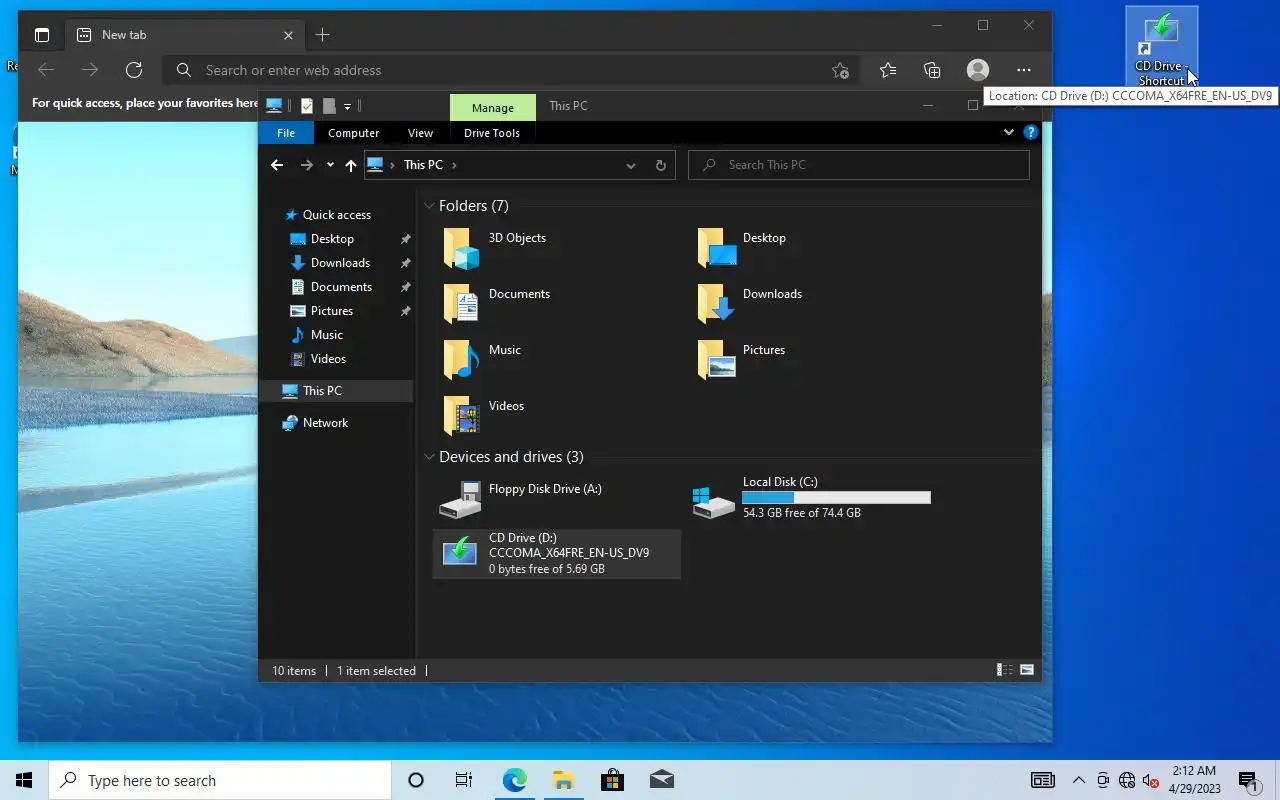Click the taskbar search box
Image resolution: width=1280 pixels, height=800 pixels.
click(x=220, y=780)
